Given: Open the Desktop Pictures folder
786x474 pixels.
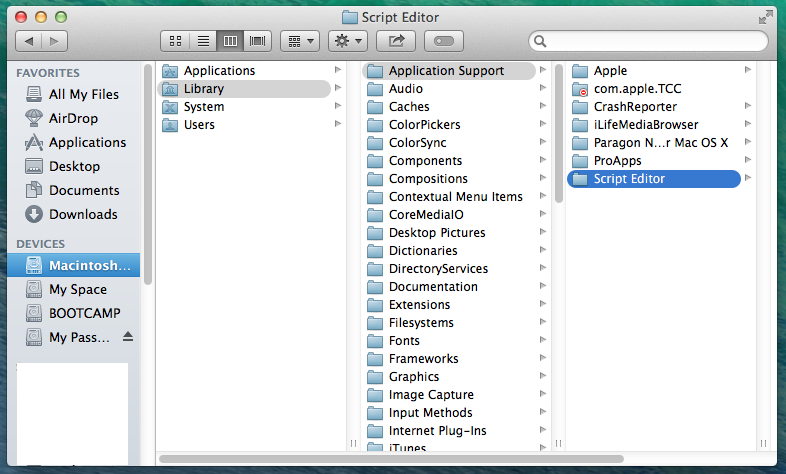Looking at the screenshot, I should 449,233.
